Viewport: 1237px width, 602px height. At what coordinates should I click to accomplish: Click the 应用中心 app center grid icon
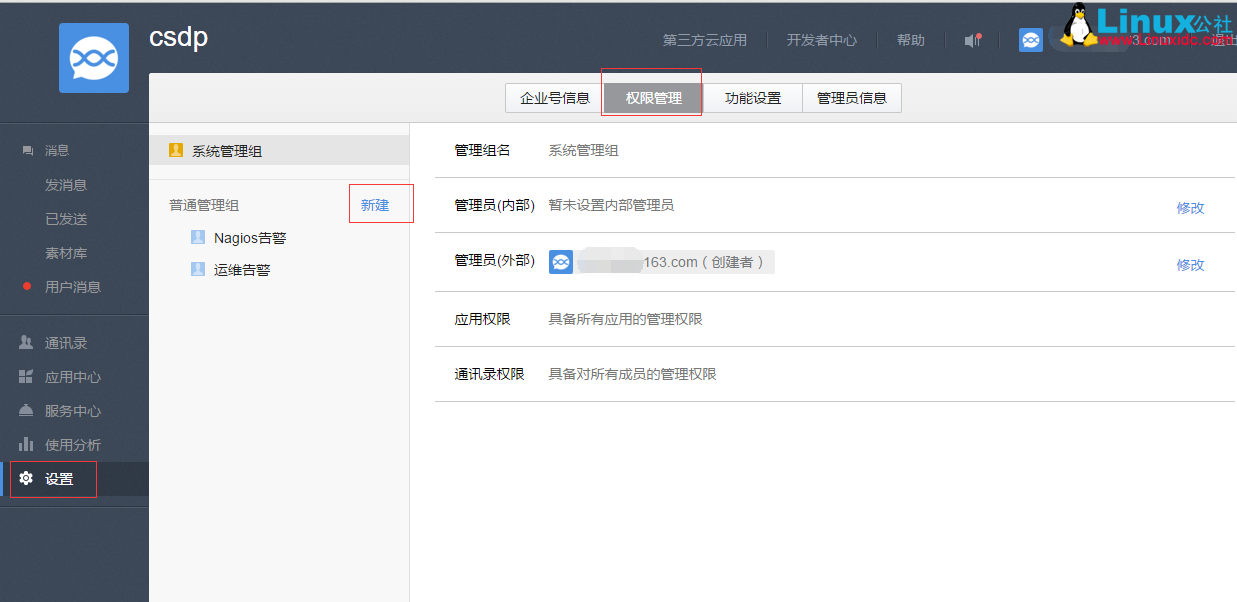24,376
